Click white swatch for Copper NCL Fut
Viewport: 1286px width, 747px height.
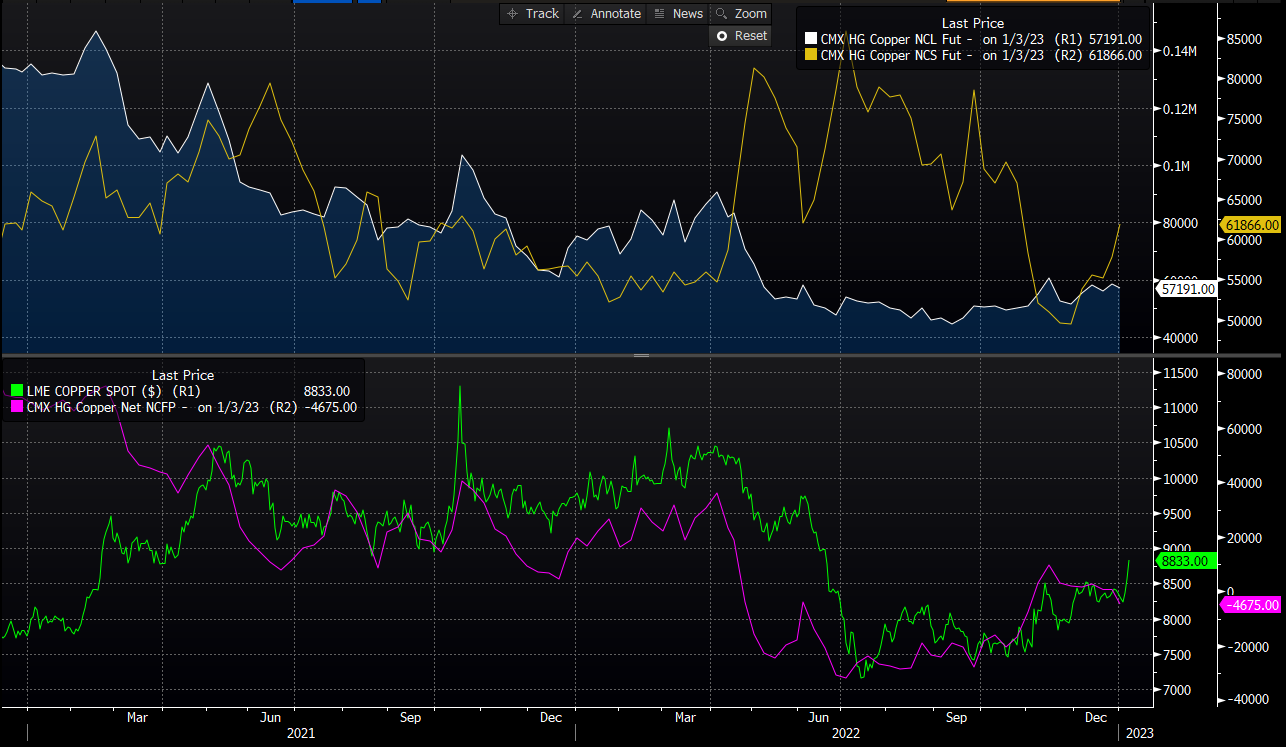810,39
